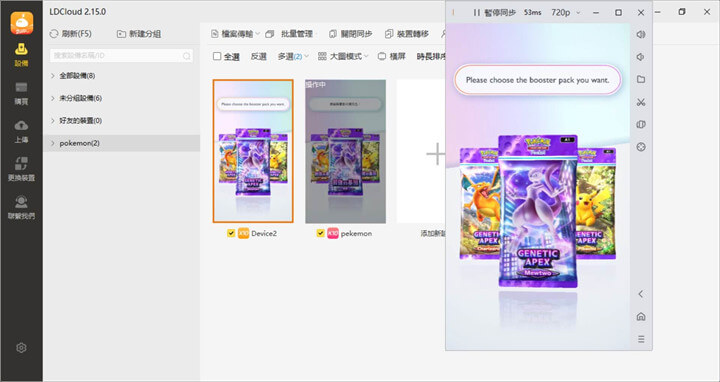Viewport: 720px width, 382px height.
Task: Choose the Pikachu Genetic Apex booster pack
Action: (x=597, y=203)
